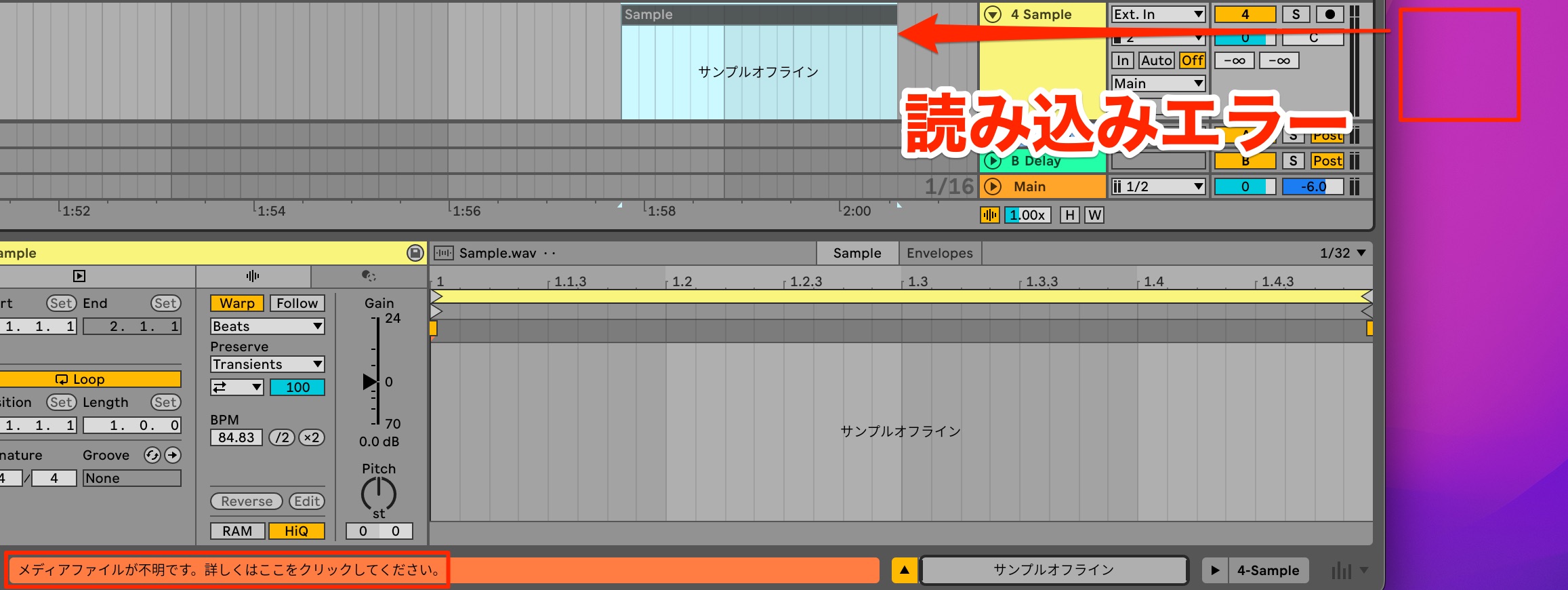Open the Beats warp mode dropdown
This screenshot has width=1568, height=590.
click(268, 326)
